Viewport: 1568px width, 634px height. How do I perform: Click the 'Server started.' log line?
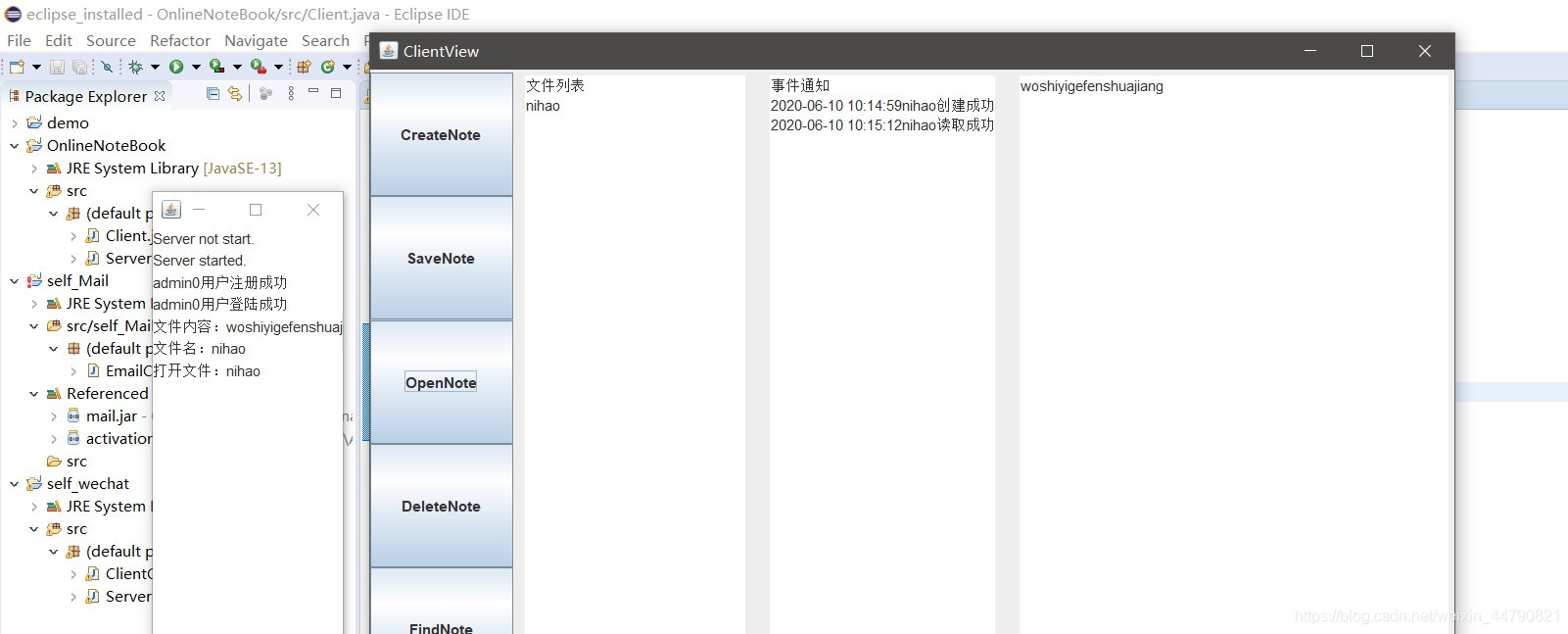click(x=199, y=261)
